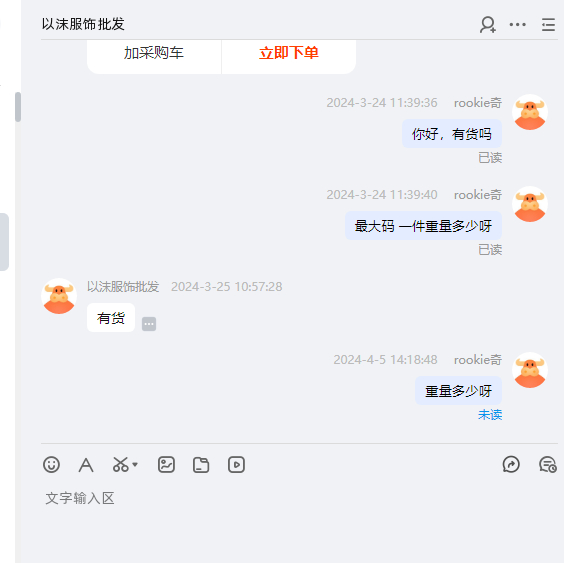This screenshot has width=564, height=563.
Task: Click the message options bubble beside 有货
Action: tap(149, 324)
